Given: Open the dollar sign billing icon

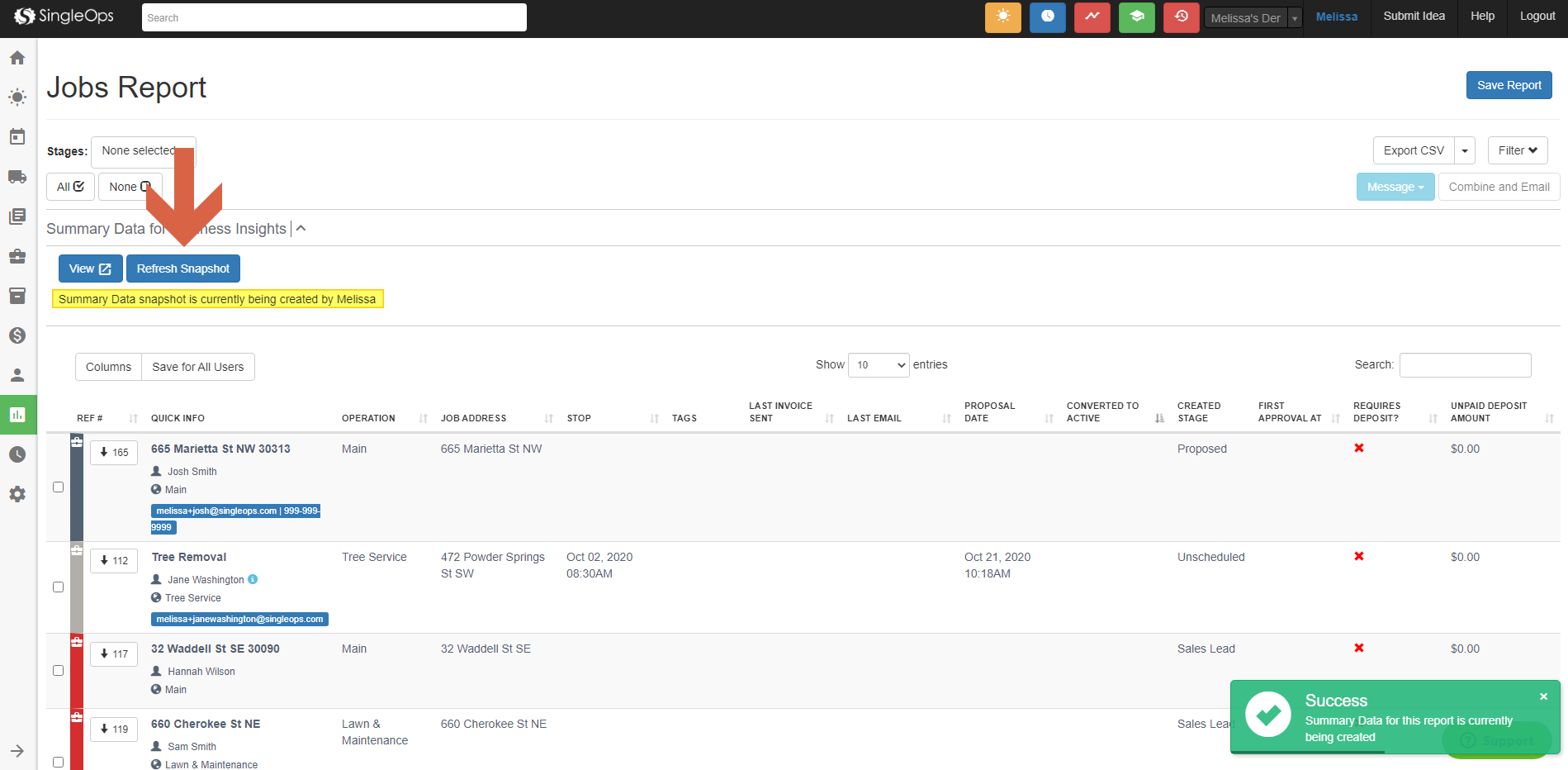Looking at the screenshot, I should 17,335.
